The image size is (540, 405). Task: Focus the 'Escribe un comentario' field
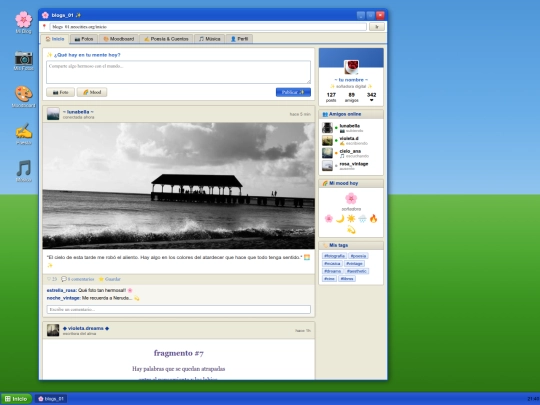178,309
